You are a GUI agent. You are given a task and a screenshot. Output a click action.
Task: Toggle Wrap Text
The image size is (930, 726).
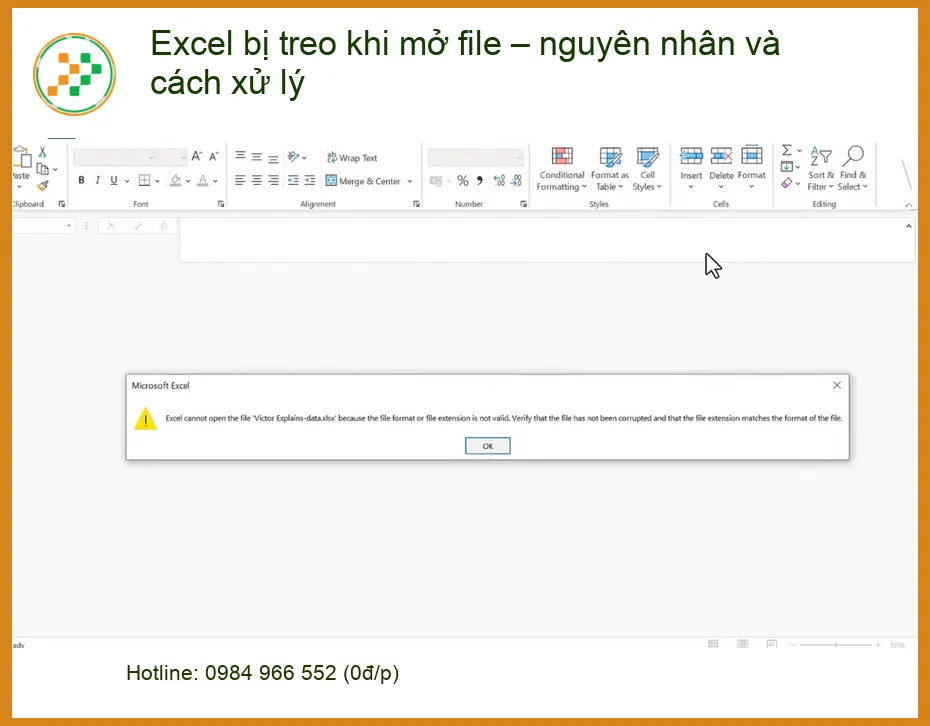(x=352, y=158)
